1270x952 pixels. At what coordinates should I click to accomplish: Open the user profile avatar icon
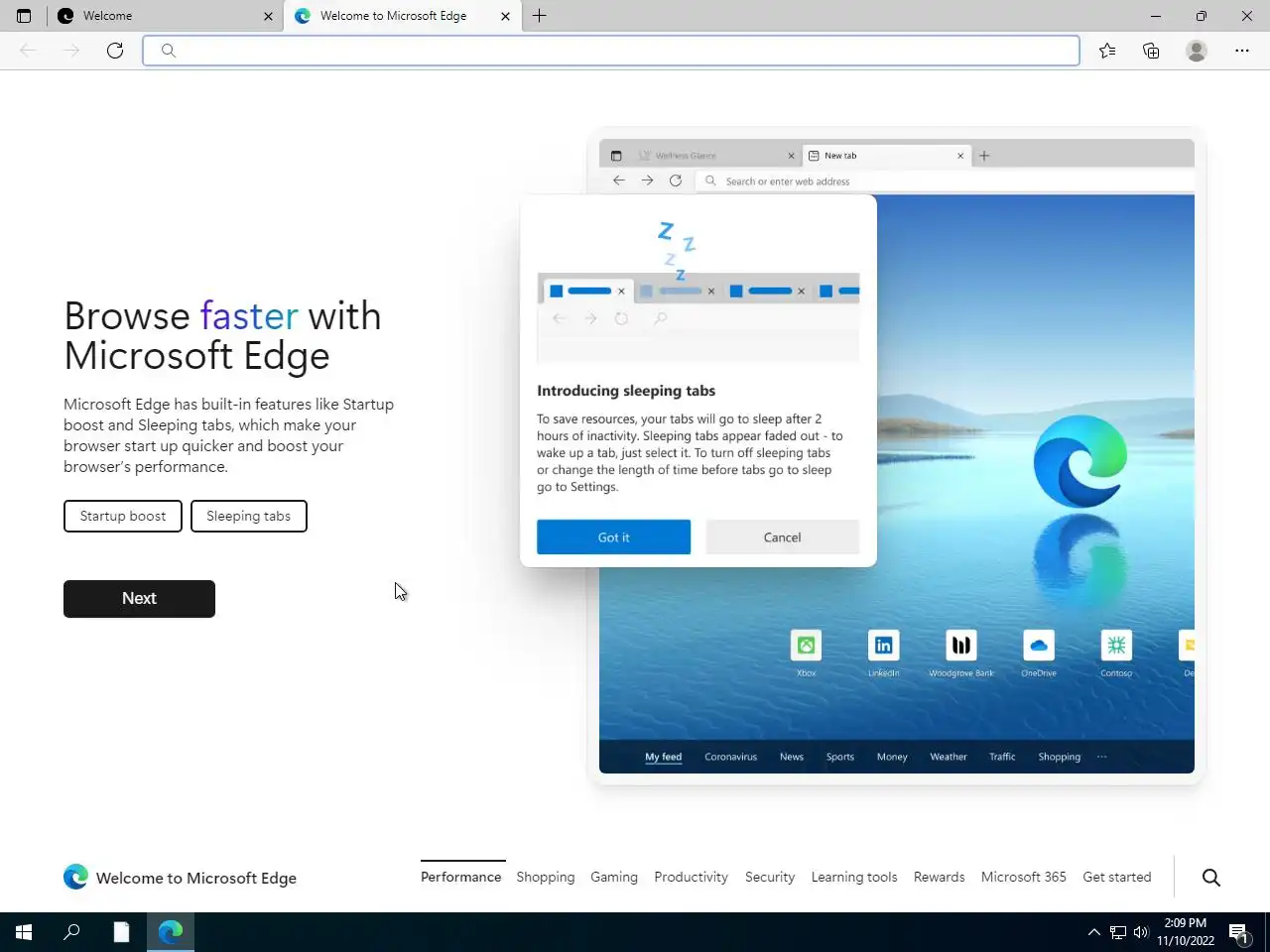[1197, 51]
